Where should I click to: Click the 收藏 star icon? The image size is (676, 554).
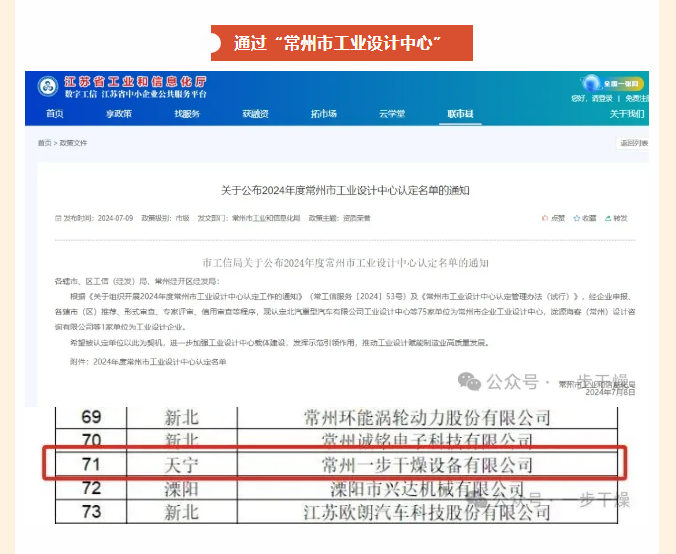pyautogui.click(x=575, y=218)
